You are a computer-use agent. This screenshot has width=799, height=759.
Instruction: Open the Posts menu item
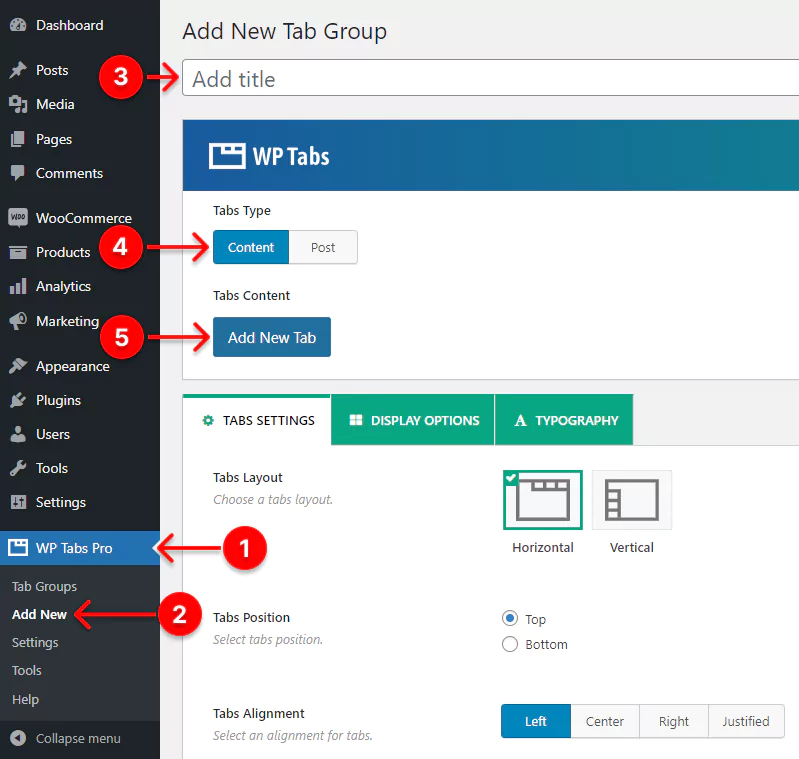[x=80, y=70]
